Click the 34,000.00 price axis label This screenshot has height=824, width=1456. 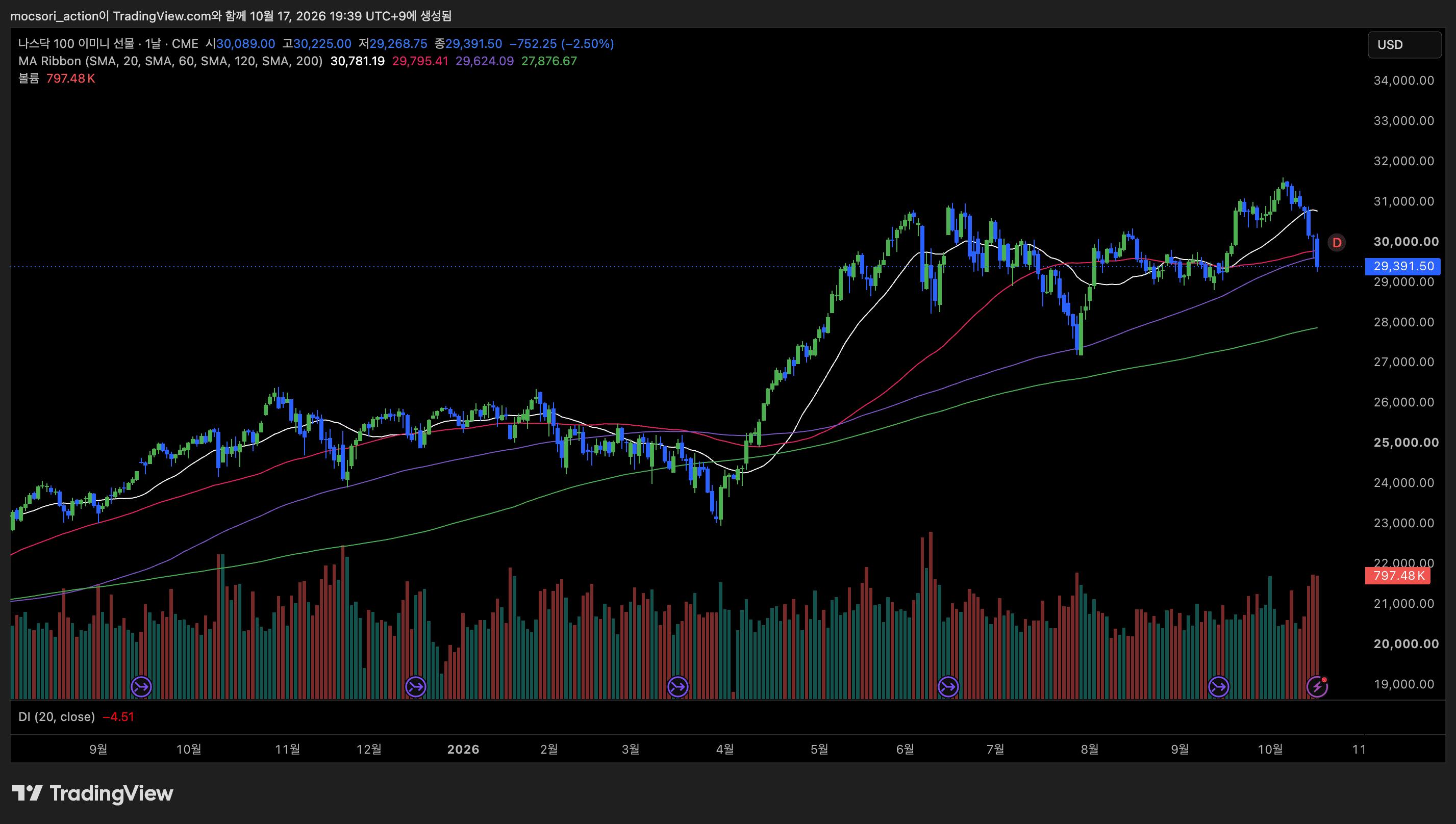[1404, 81]
